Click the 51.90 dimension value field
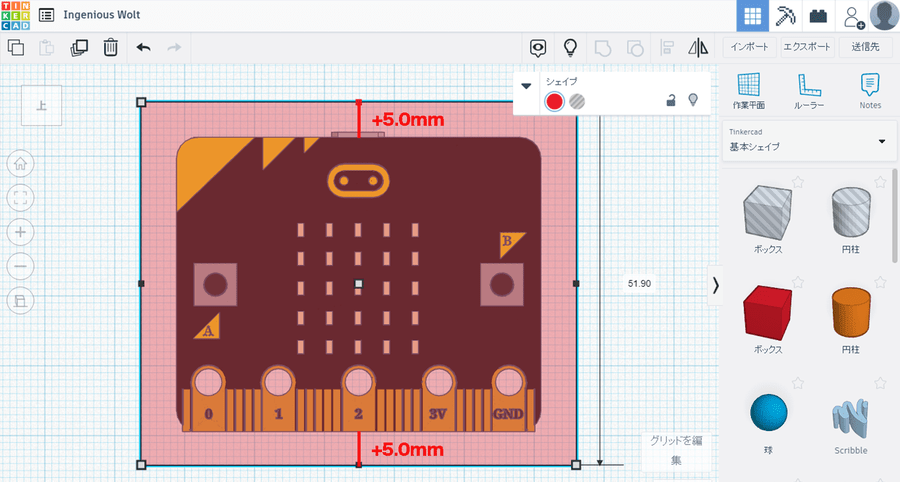Screen dimensions: 900x482 pyautogui.click(x=639, y=283)
